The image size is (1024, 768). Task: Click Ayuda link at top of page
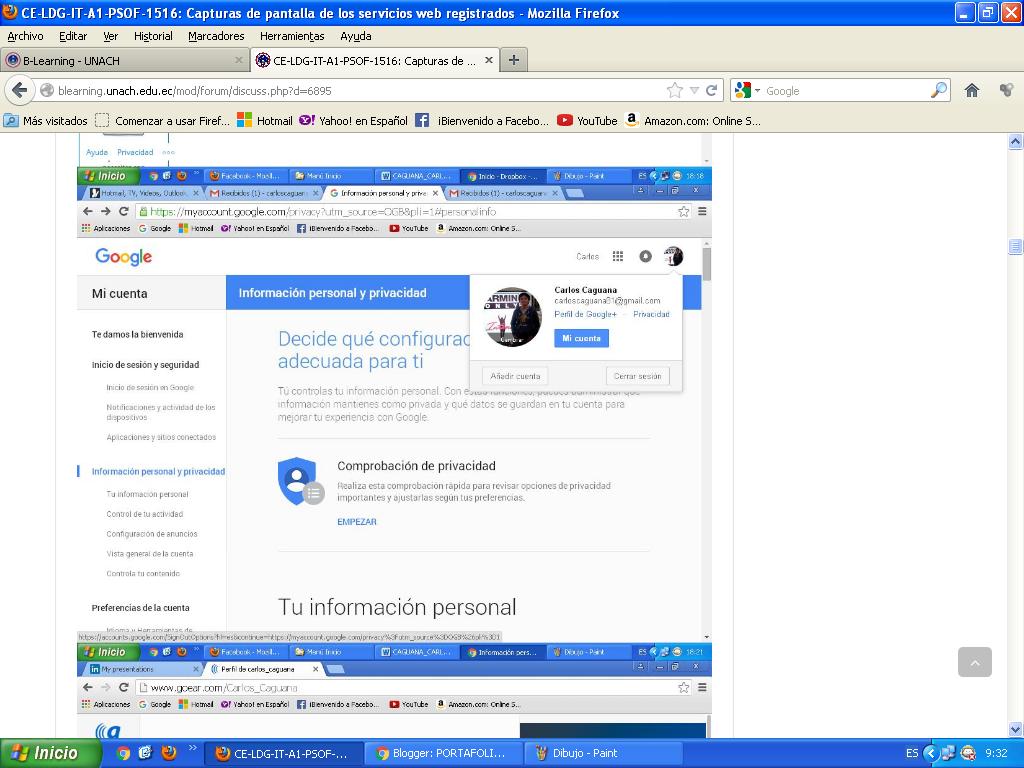click(x=97, y=152)
